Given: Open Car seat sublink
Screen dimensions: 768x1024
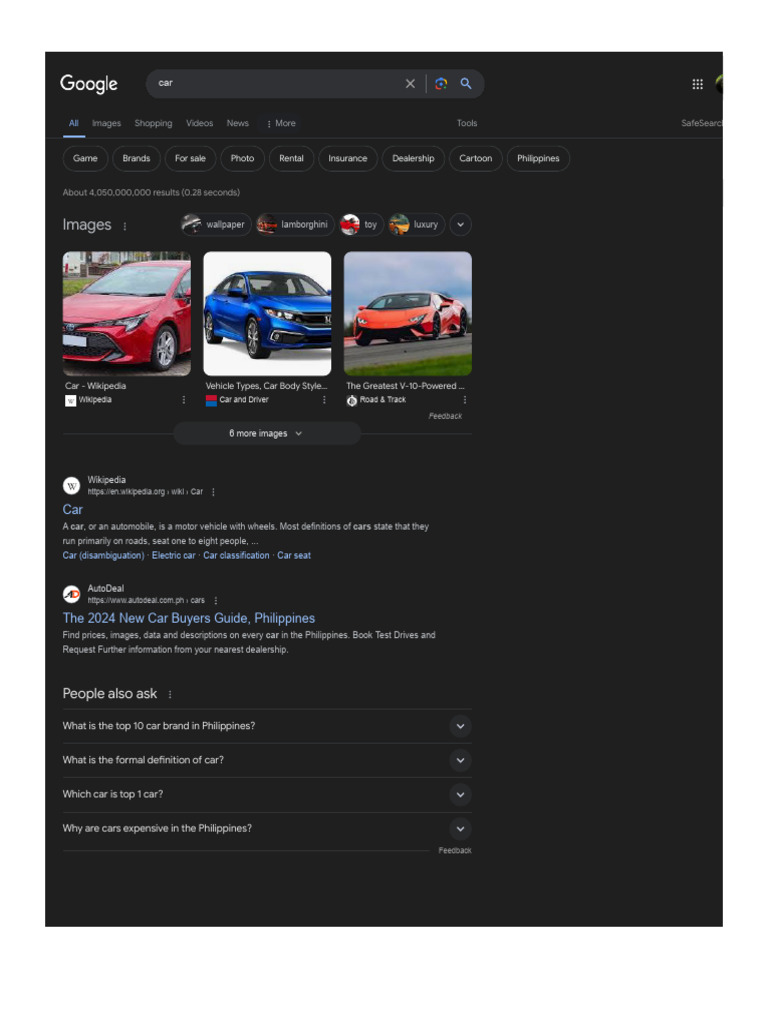Looking at the screenshot, I should pyautogui.click(x=294, y=556).
